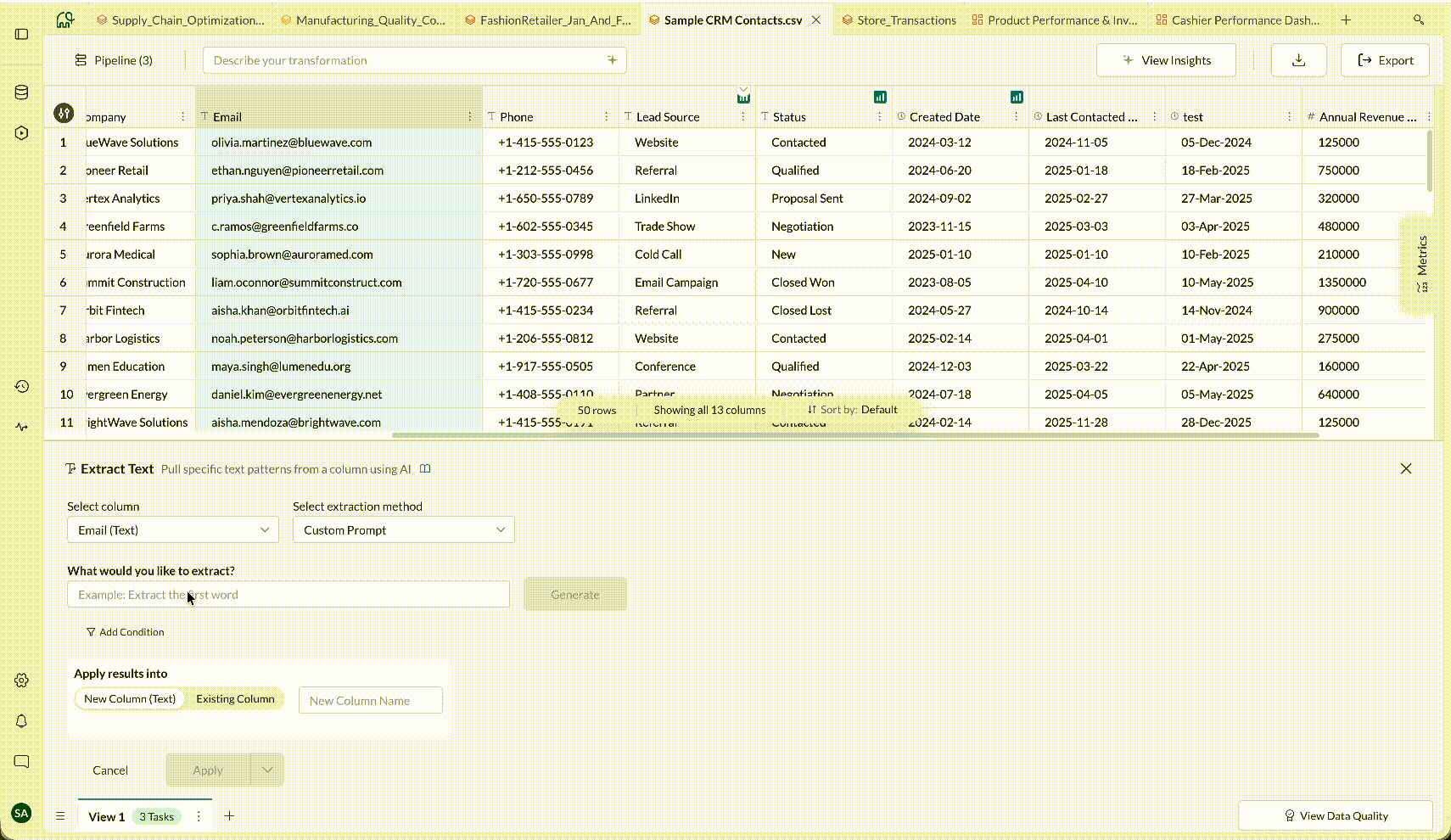This screenshot has height=840, width=1451.
Task: Switch to the Store_Transactions tab
Action: 898,20
